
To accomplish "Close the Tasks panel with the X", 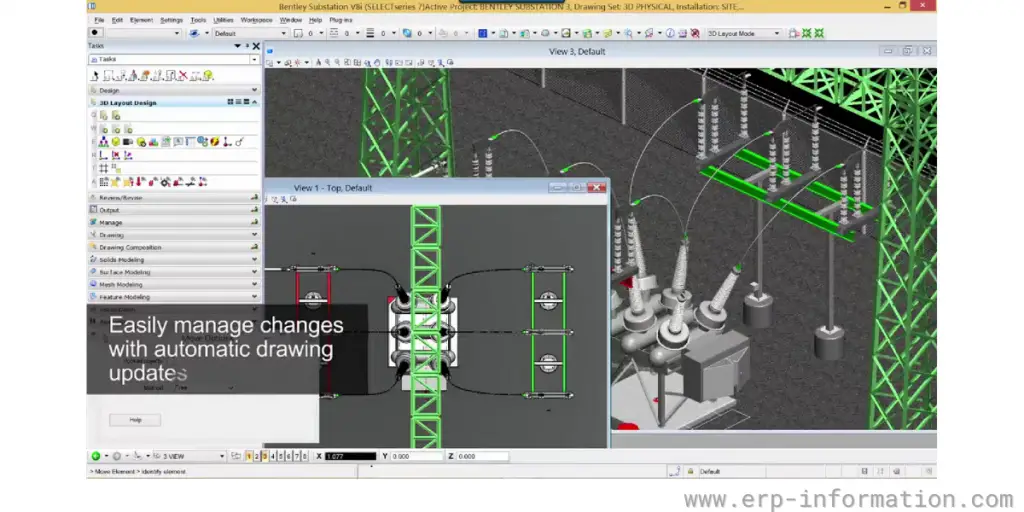I will coord(256,46).
